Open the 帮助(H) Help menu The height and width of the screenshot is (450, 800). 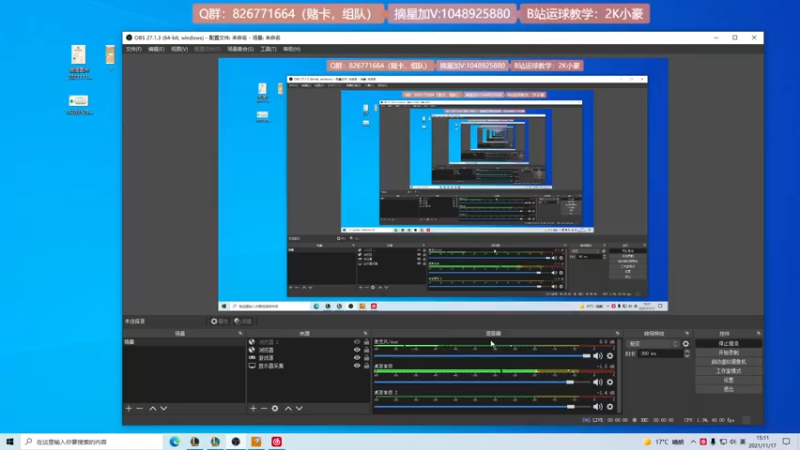pyautogui.click(x=292, y=49)
